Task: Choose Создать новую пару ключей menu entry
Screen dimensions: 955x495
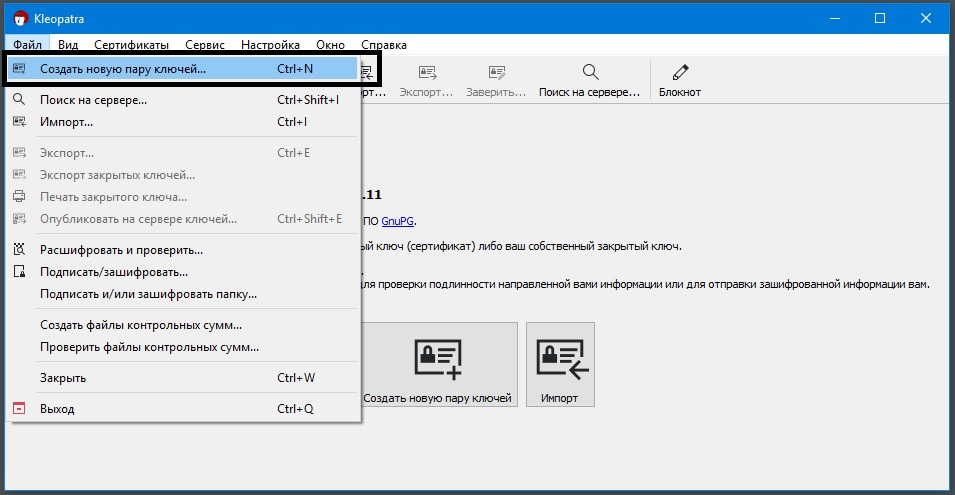Action: pyautogui.click(x=182, y=69)
